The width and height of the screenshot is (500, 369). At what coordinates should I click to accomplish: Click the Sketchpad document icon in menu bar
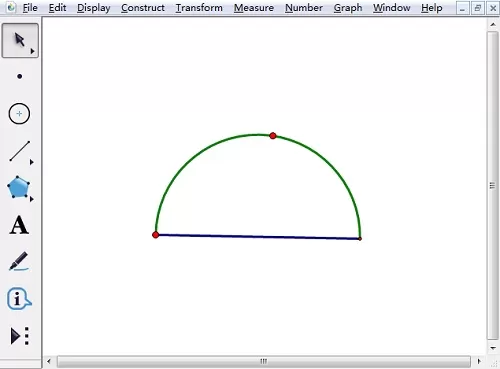11,7
